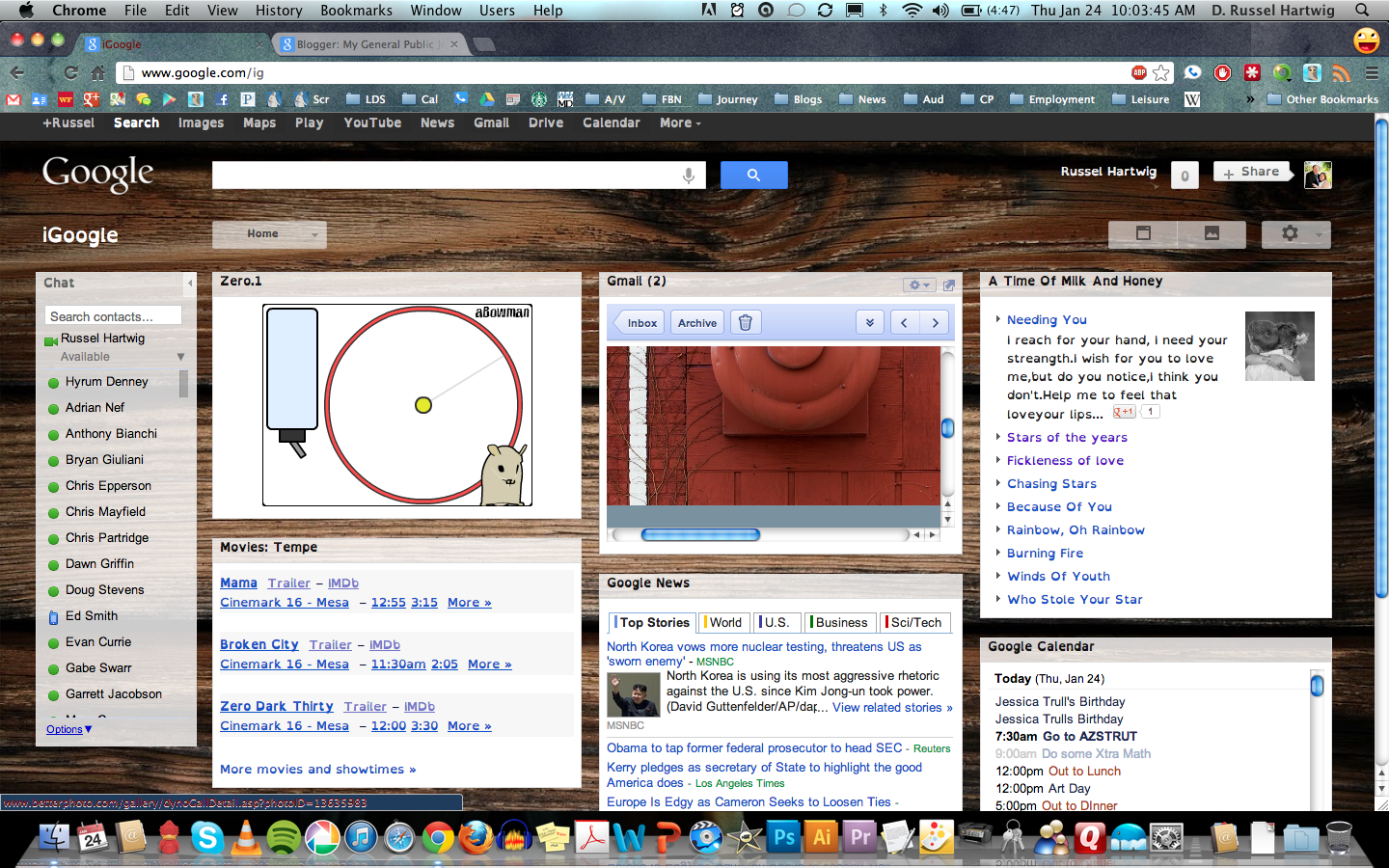1389x868 pixels.
Task: Click the iGoogle theme image button
Action: point(1212,233)
